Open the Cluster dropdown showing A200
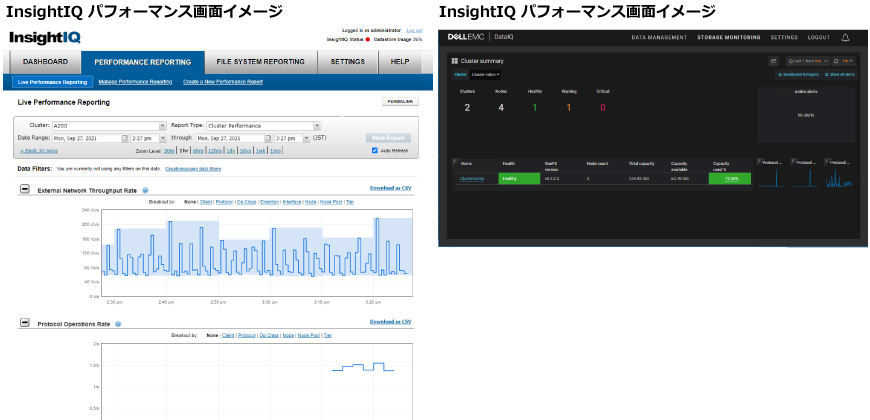 [109, 126]
